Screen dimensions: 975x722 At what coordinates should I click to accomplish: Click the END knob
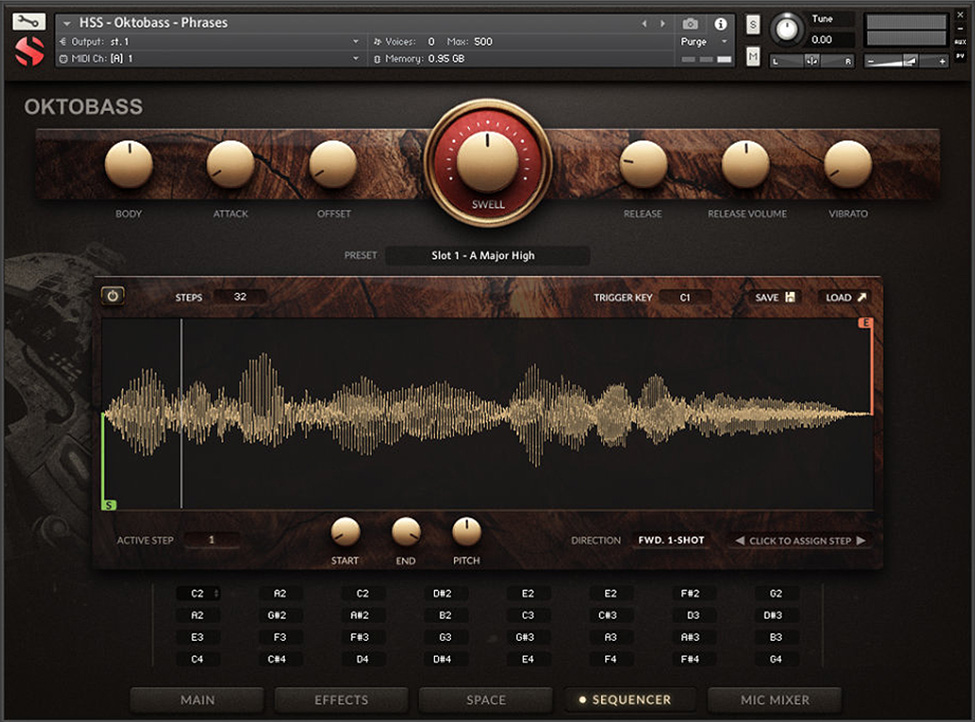pos(406,532)
